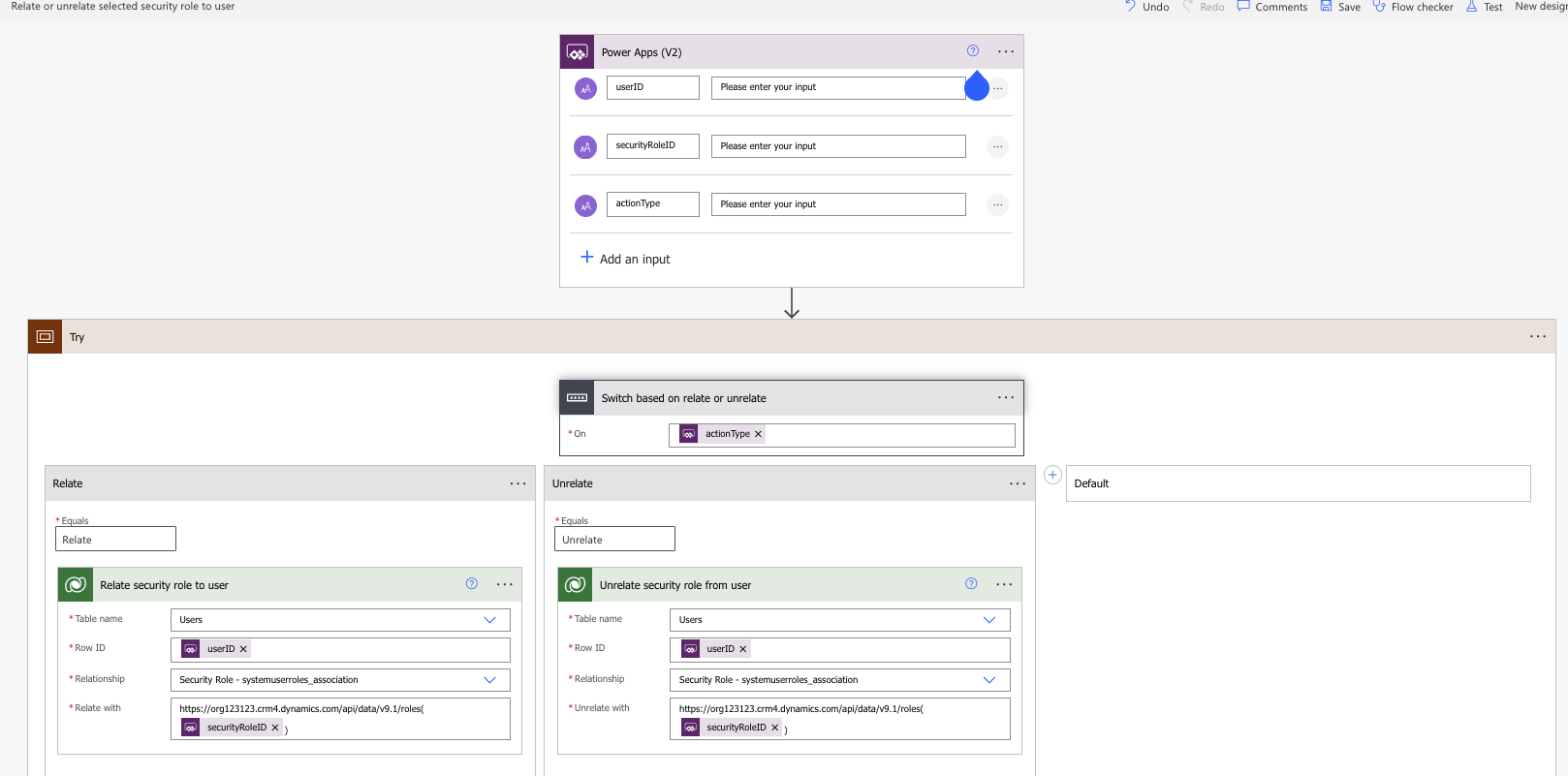The width and height of the screenshot is (1568, 776).
Task: Click the Switch action icon
Action: (x=577, y=398)
